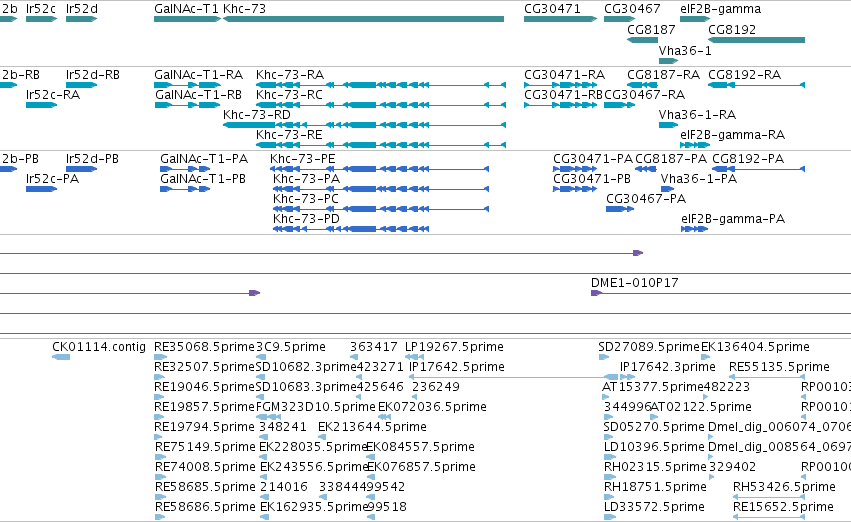Screen dimensions: 851x522
Task: Select the Khc-73-RD transcript label
Action: click(257, 114)
